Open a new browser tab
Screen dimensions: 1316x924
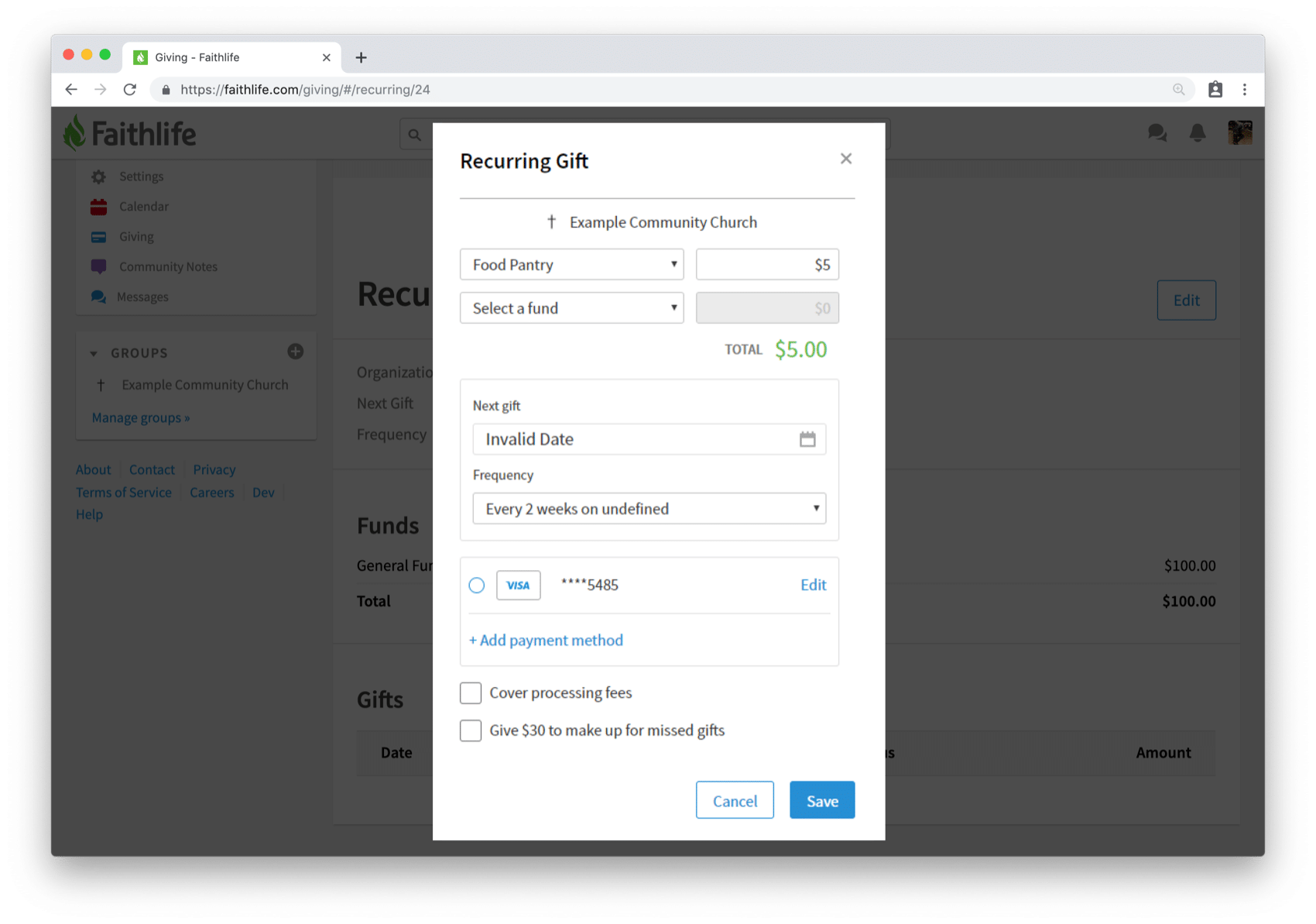pyautogui.click(x=362, y=57)
